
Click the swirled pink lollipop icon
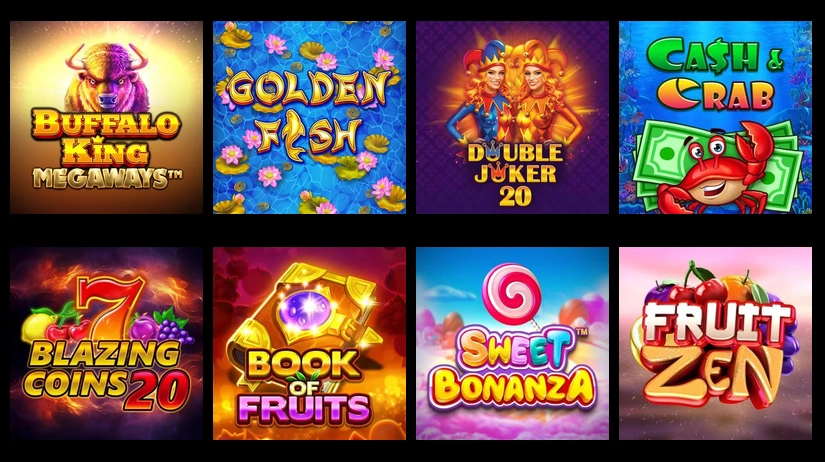(512, 293)
